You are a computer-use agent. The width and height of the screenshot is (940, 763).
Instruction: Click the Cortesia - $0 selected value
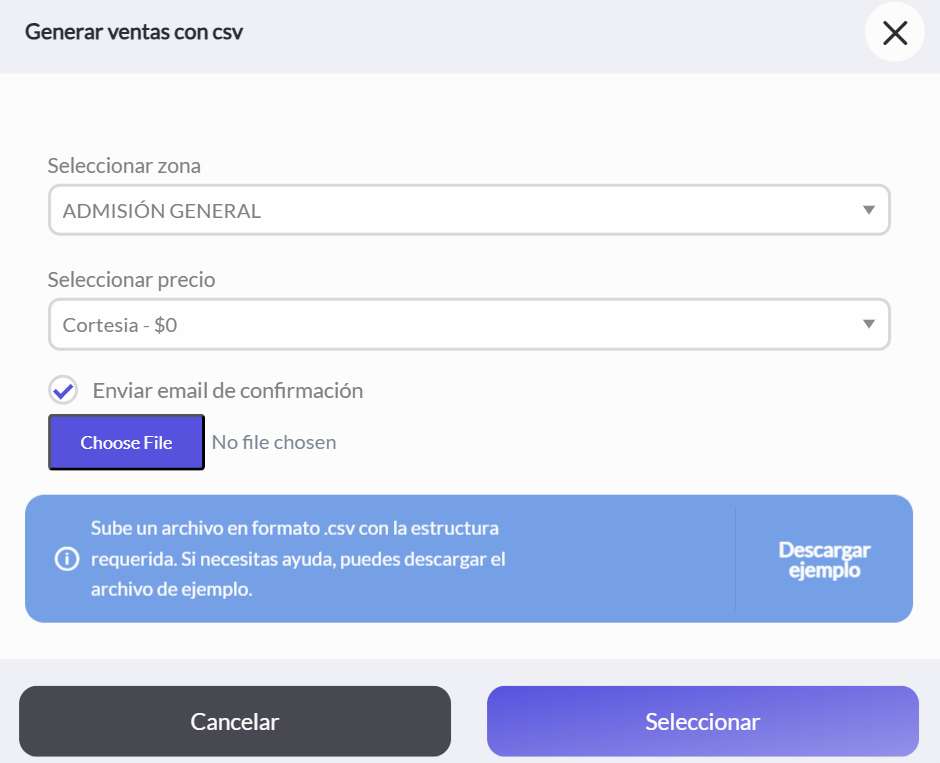point(120,325)
